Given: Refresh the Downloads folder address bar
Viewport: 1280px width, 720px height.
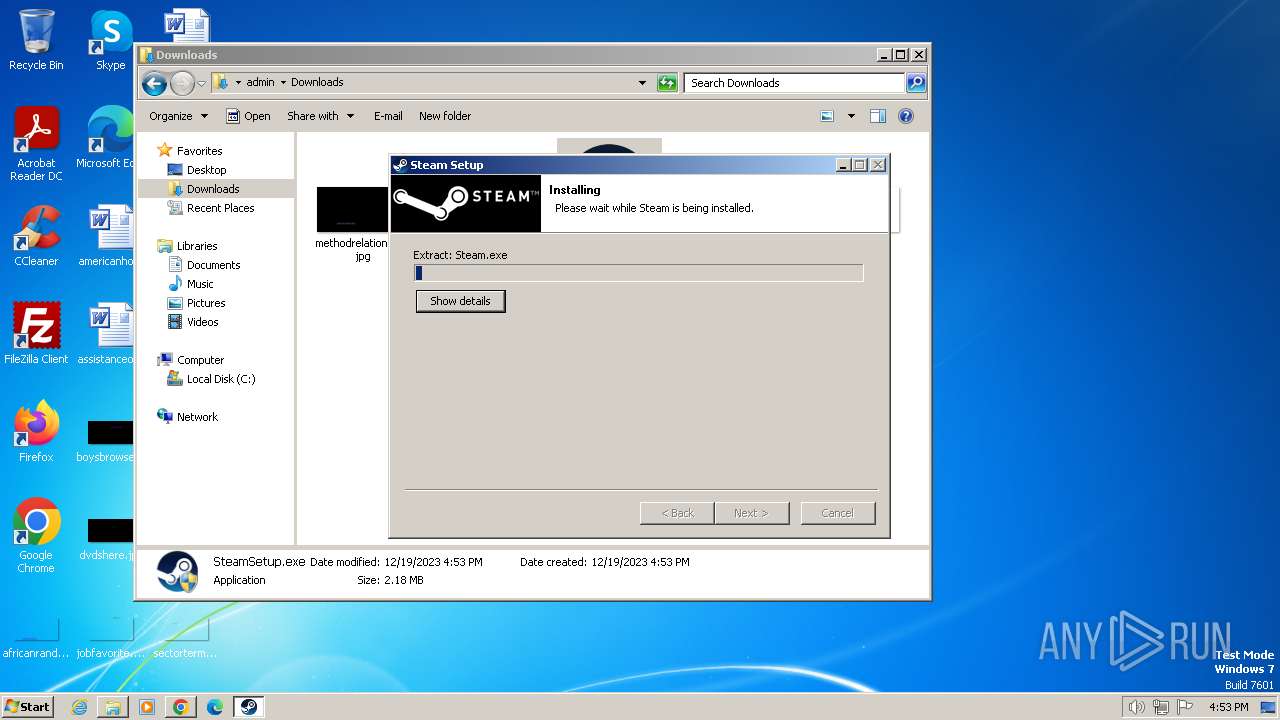Looking at the screenshot, I should [x=667, y=83].
